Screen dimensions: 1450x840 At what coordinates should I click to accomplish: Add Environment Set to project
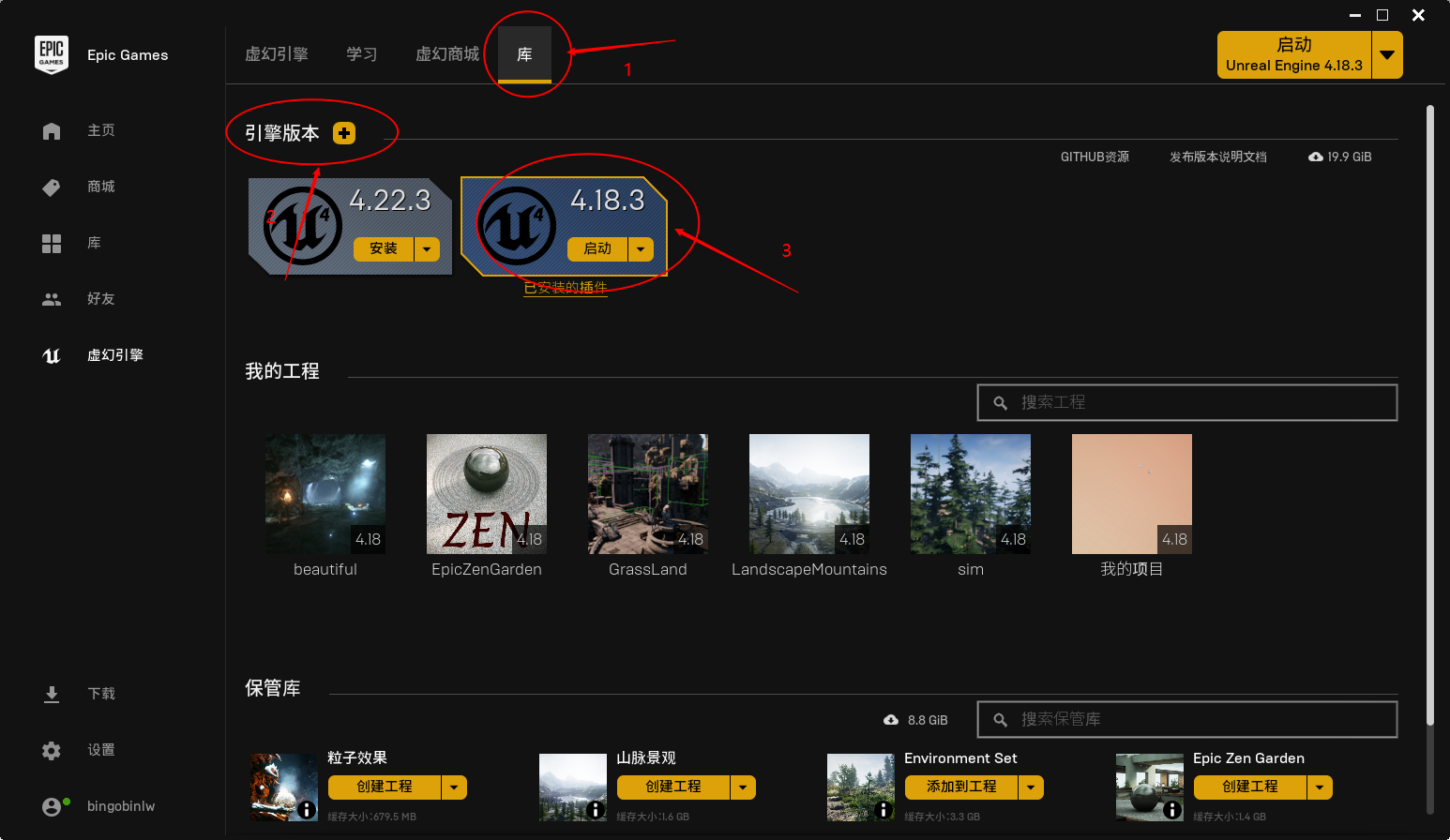(961, 787)
